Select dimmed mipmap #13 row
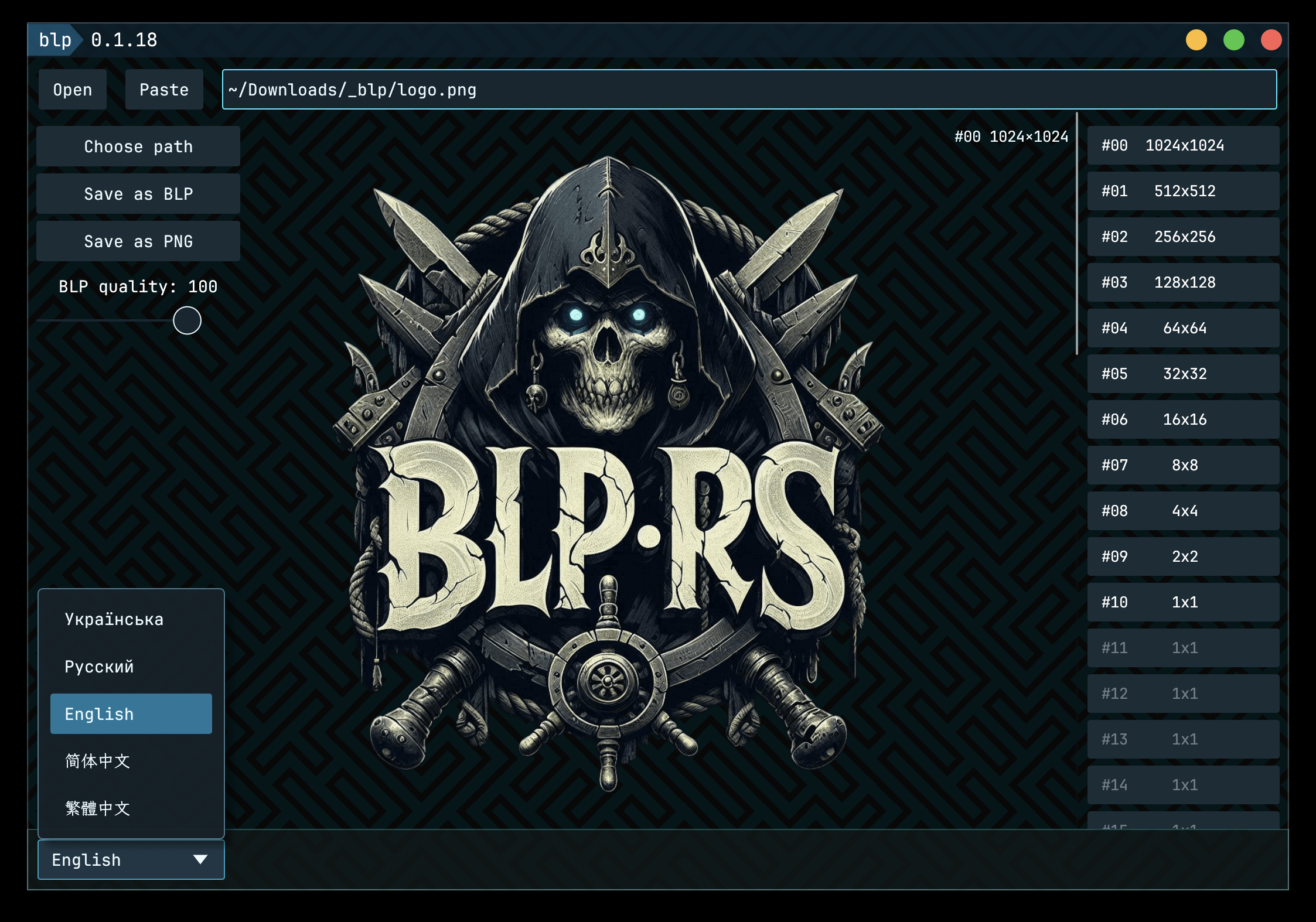1316x922 pixels. tap(1184, 739)
